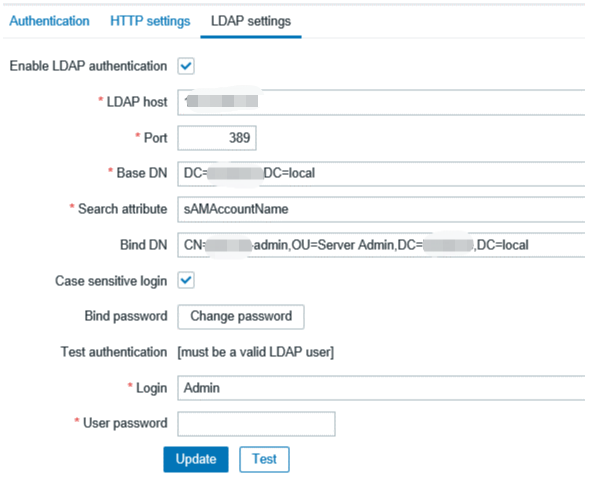Image resolution: width=603 pixels, height=491 pixels.
Task: Click the "Bind password" label text
Action: pos(125,316)
